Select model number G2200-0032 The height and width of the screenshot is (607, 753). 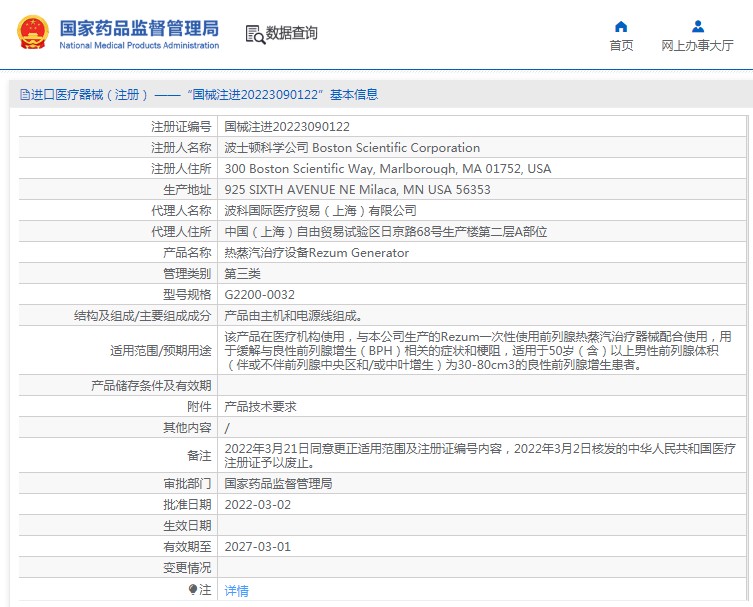point(260,294)
